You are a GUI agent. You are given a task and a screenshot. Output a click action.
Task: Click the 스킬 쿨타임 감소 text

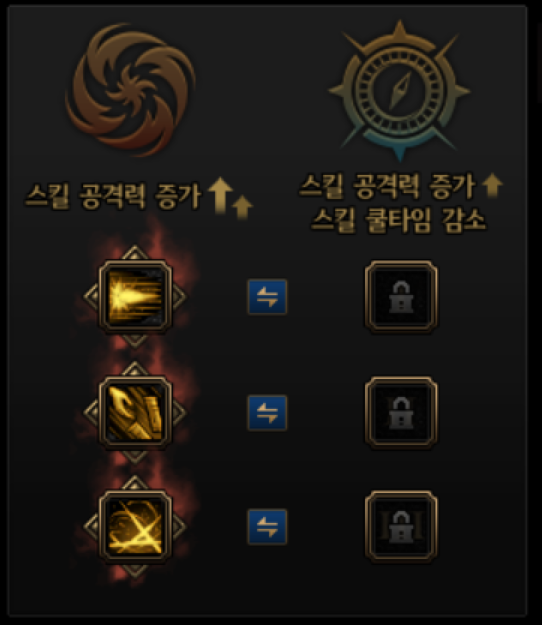(x=398, y=220)
